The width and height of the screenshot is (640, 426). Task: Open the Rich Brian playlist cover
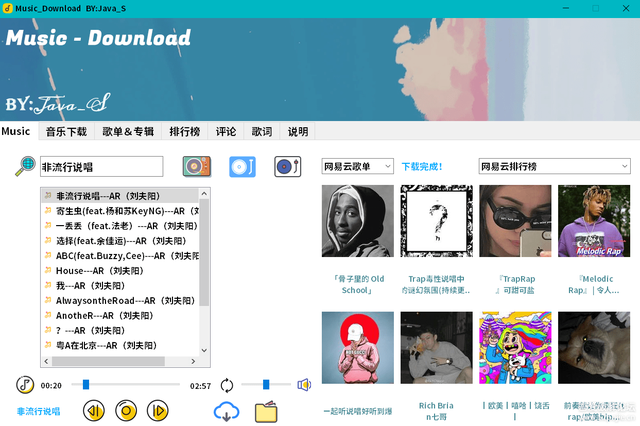(436, 348)
